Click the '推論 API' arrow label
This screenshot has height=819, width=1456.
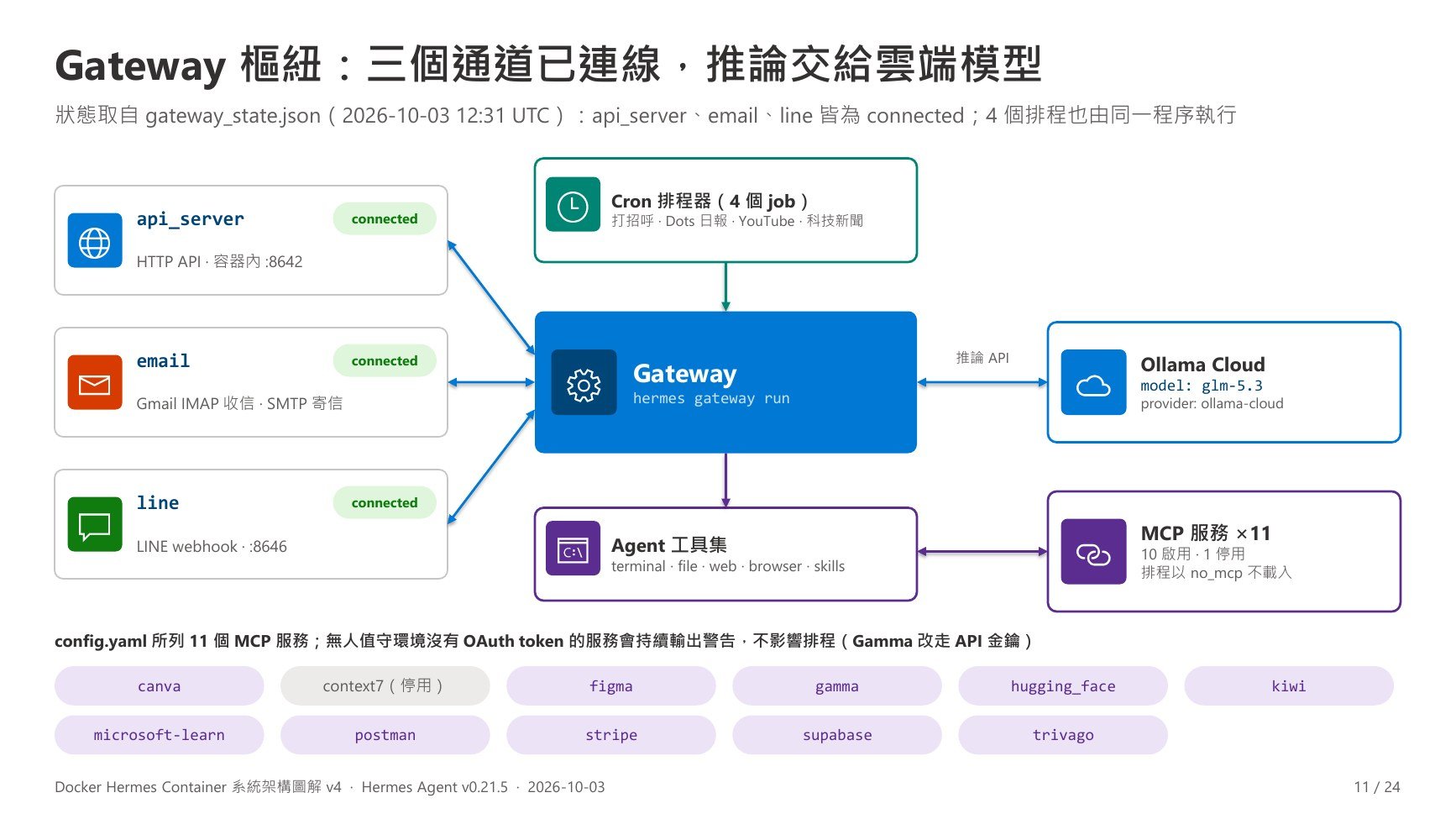click(x=982, y=358)
